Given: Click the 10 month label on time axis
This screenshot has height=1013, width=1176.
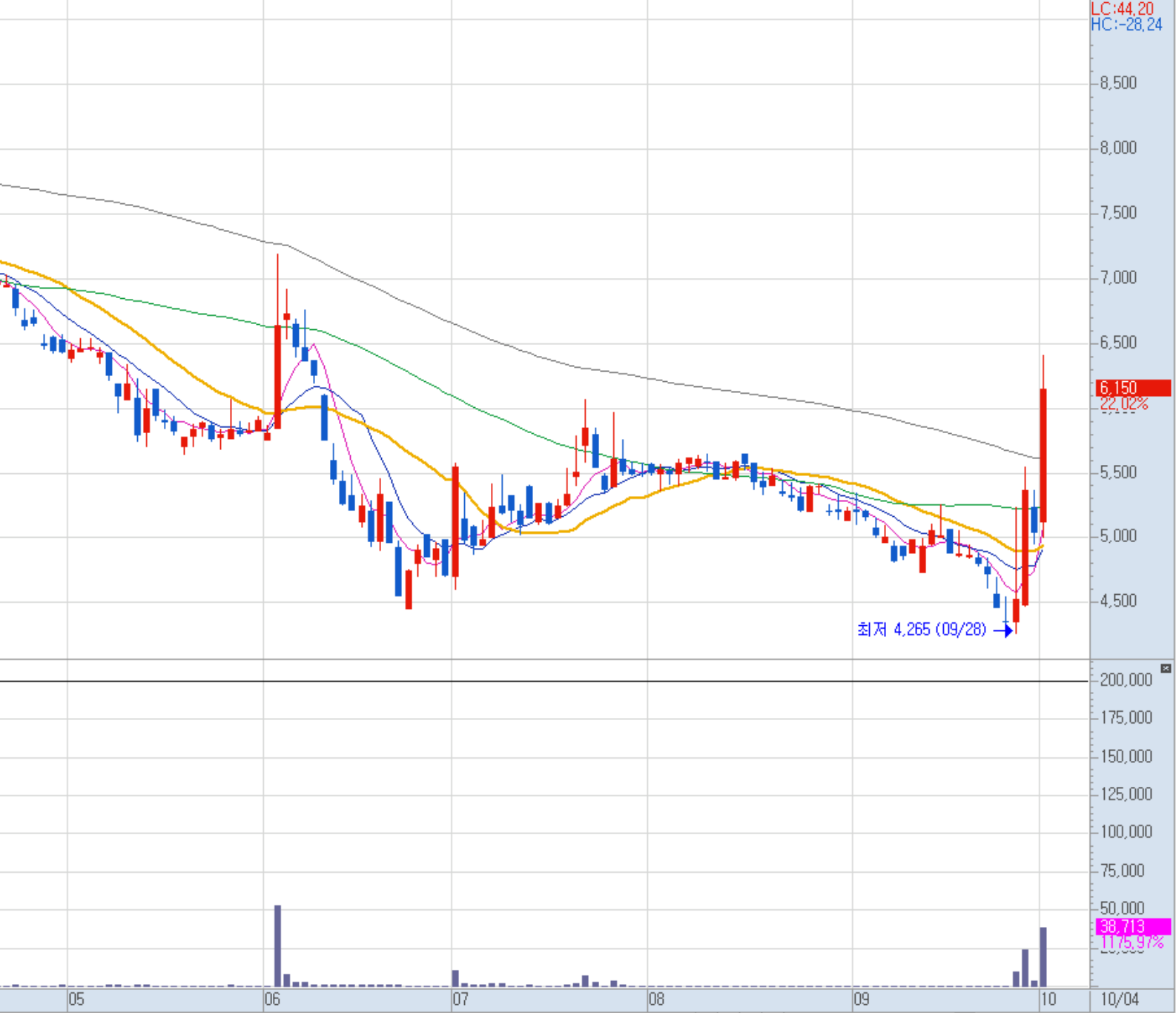Looking at the screenshot, I should pyautogui.click(x=1048, y=999).
